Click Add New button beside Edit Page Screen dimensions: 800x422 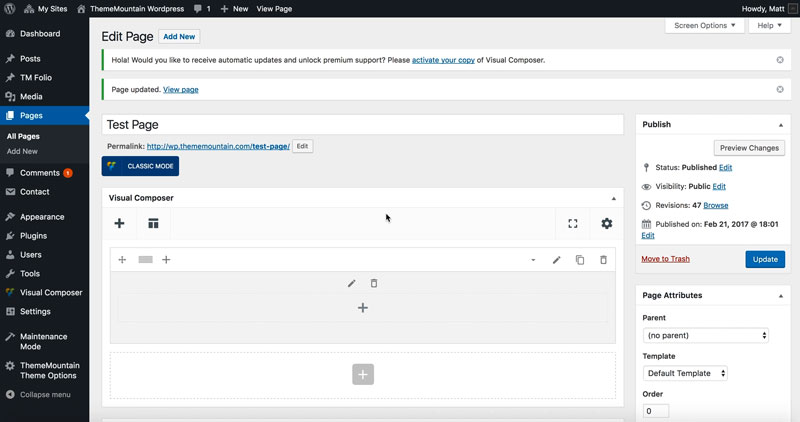point(179,37)
